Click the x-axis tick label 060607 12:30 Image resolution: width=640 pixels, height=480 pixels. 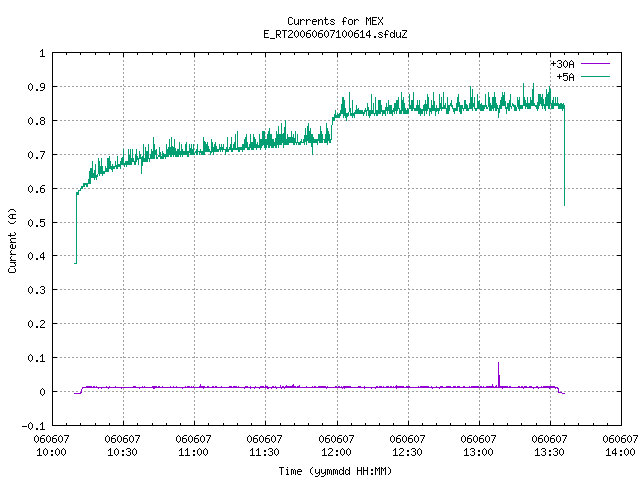[407, 445]
